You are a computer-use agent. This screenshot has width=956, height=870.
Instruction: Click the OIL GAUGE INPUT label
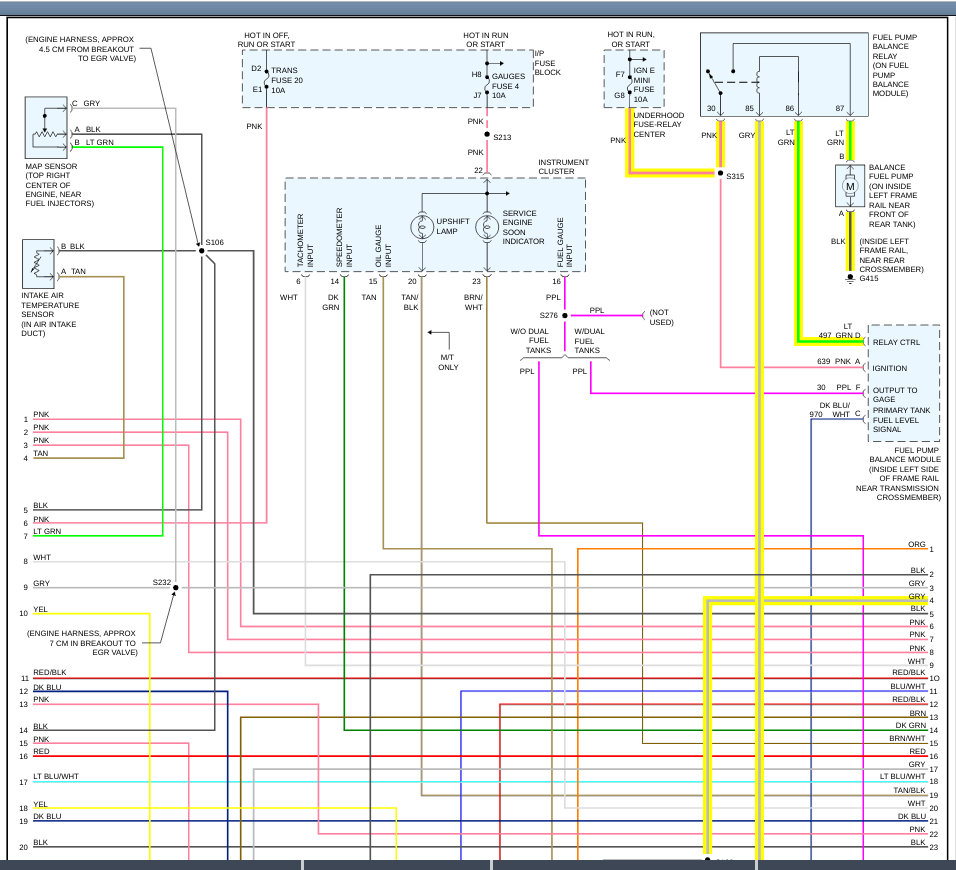383,246
